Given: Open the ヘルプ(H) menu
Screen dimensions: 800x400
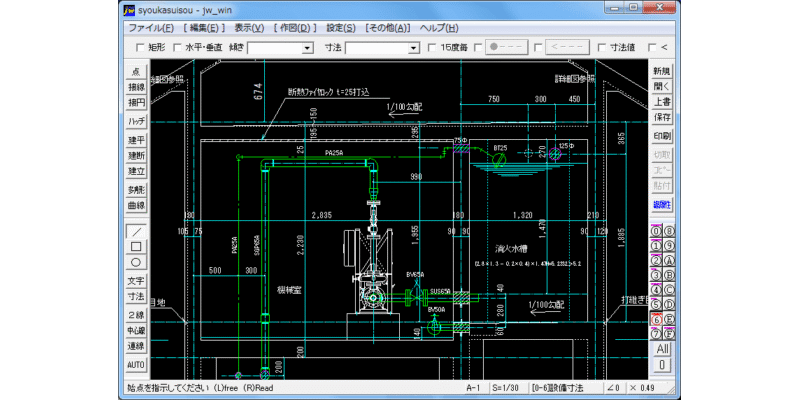Looking at the screenshot, I should 438,28.
